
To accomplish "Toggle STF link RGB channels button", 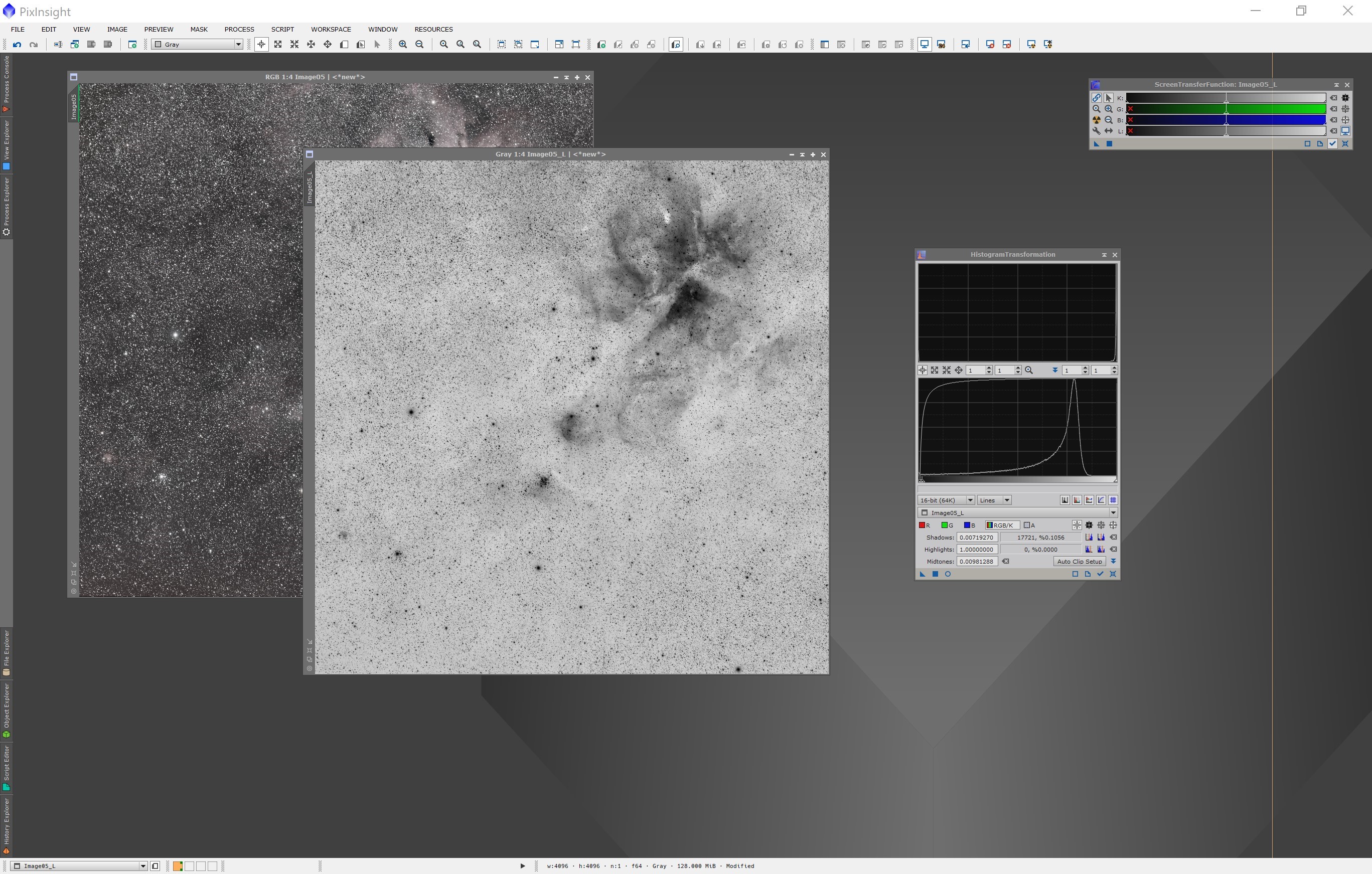I will pos(1096,98).
